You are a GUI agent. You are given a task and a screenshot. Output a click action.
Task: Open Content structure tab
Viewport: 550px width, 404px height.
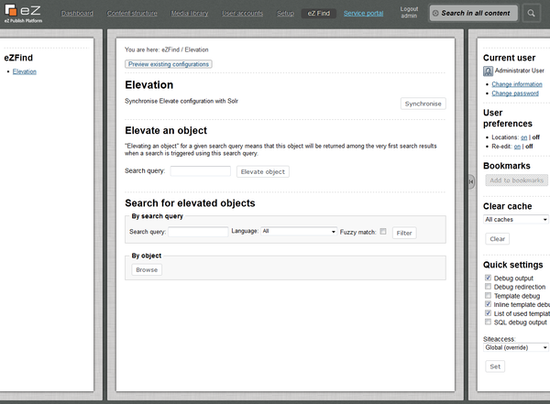(x=132, y=13)
